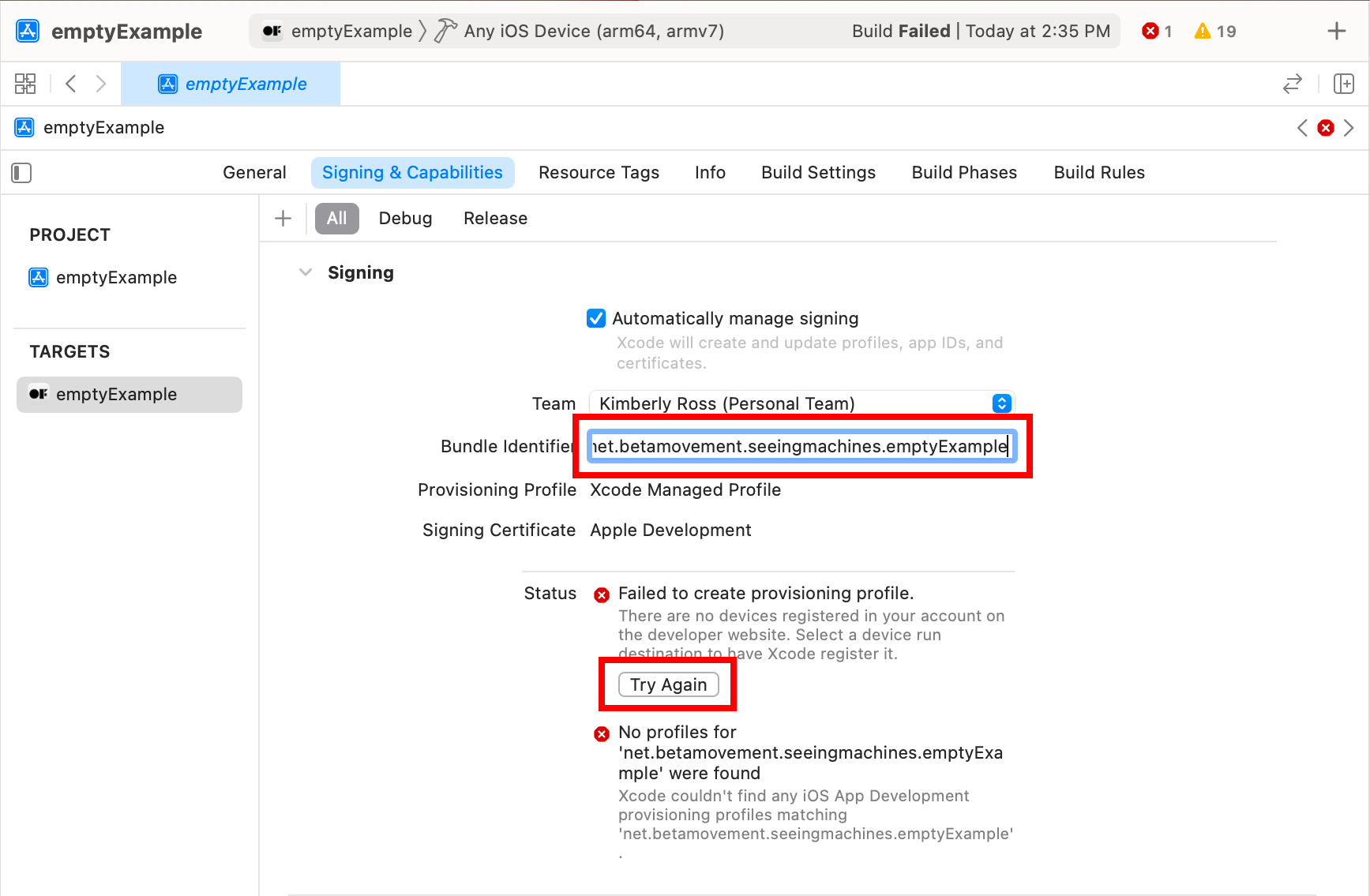Select the All configurations filter
The height and width of the screenshot is (896, 1370).
coord(337,219)
